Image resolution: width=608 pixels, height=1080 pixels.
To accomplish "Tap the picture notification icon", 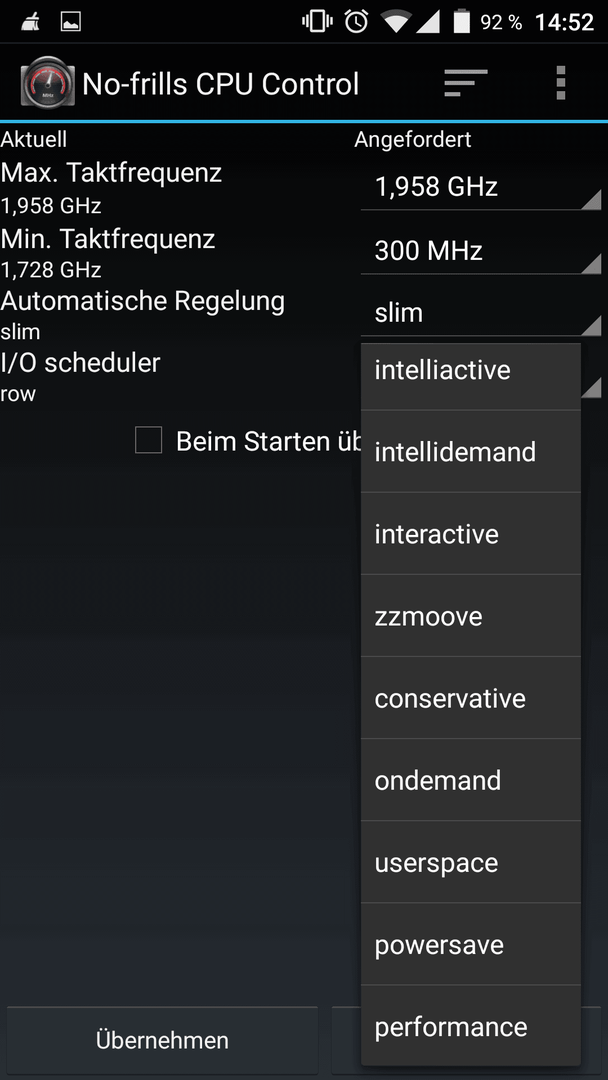I will [x=70, y=22].
